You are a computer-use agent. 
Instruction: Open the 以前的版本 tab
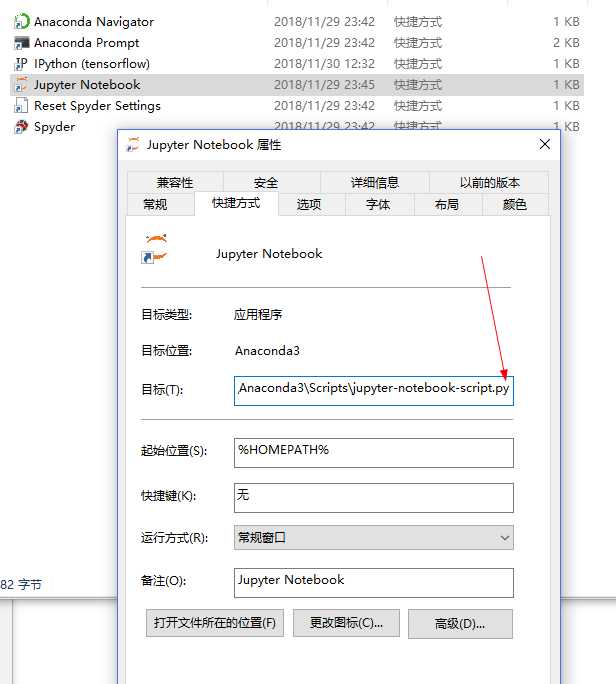pos(489,182)
